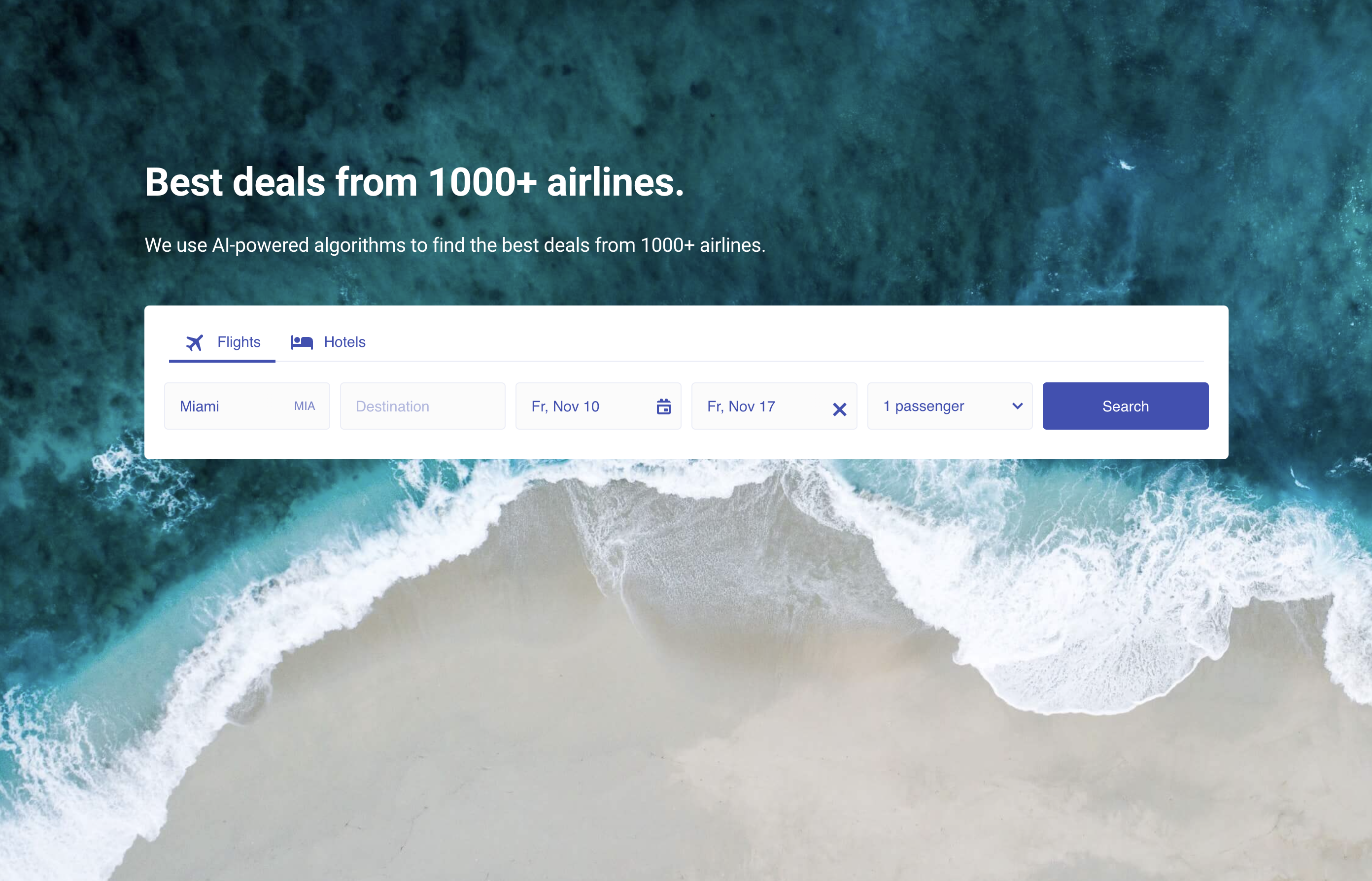
Task: Open the Fr, Nov 10 departure date picker
Action: 598,406
